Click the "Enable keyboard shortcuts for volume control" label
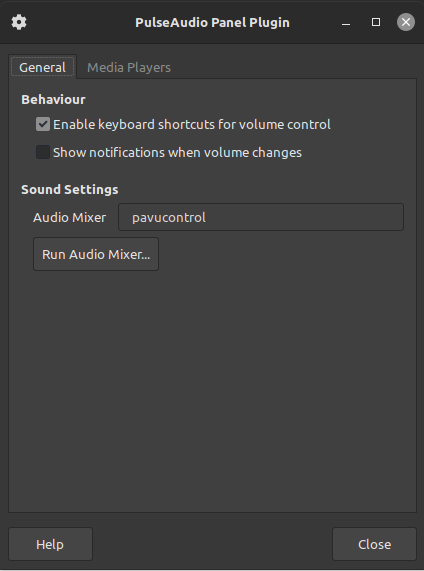The width and height of the screenshot is (424, 571). [x=192, y=125]
